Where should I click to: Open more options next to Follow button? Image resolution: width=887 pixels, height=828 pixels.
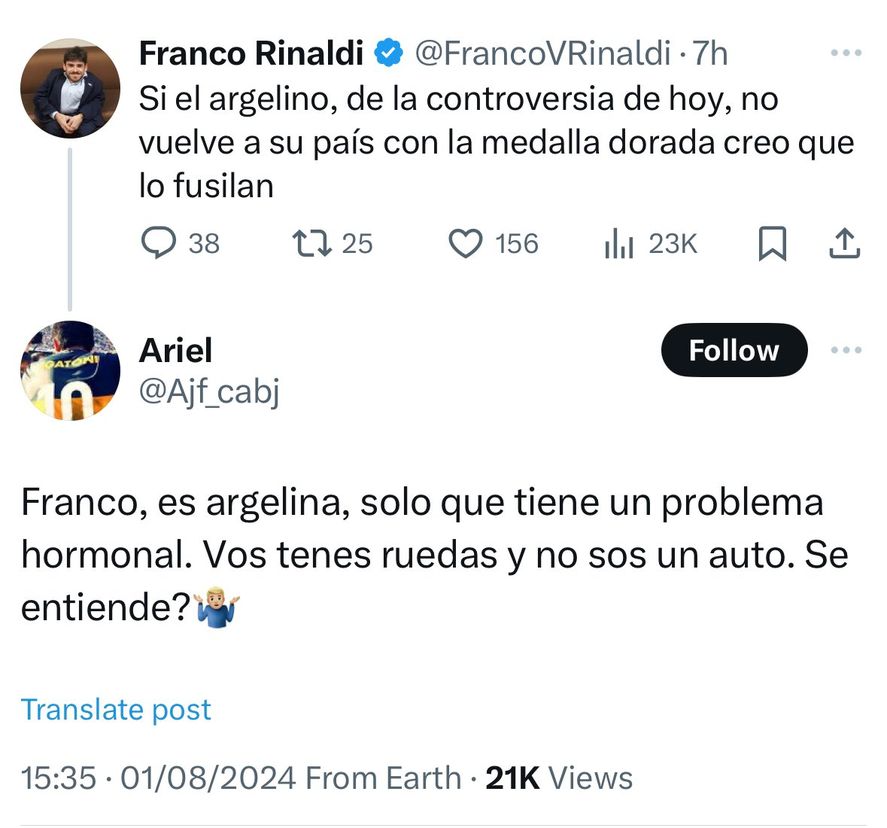click(846, 350)
